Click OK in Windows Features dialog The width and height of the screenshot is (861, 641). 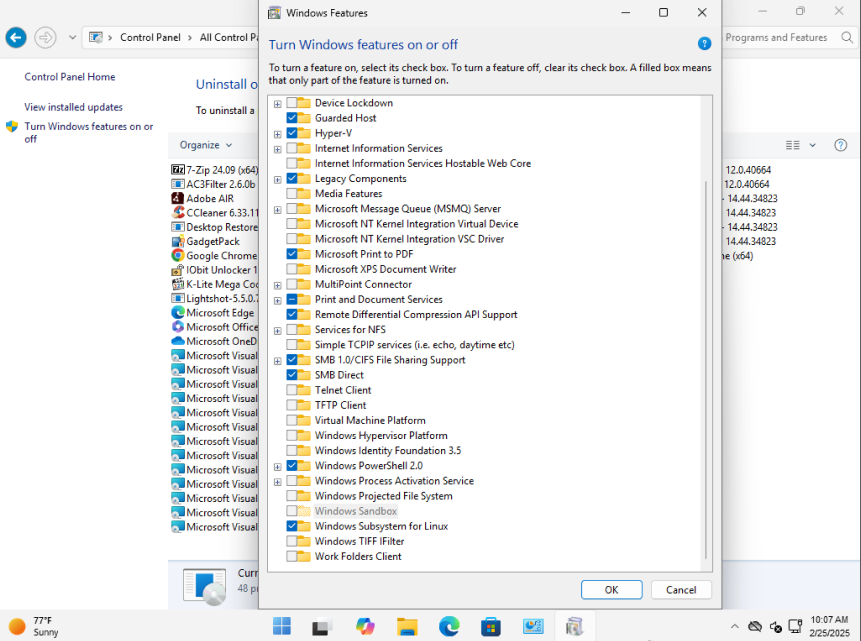click(x=611, y=589)
